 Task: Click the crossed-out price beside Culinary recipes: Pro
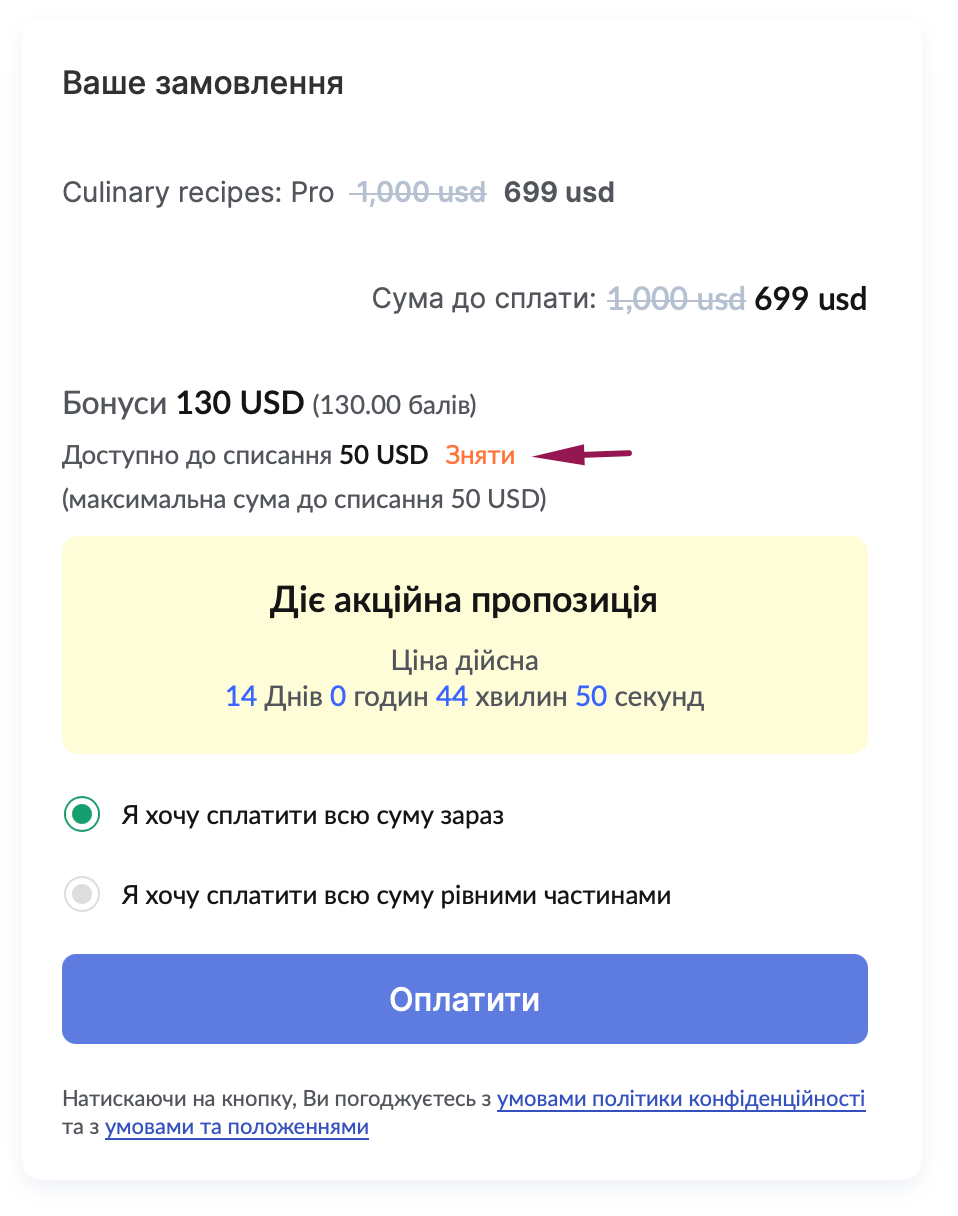coord(418,192)
